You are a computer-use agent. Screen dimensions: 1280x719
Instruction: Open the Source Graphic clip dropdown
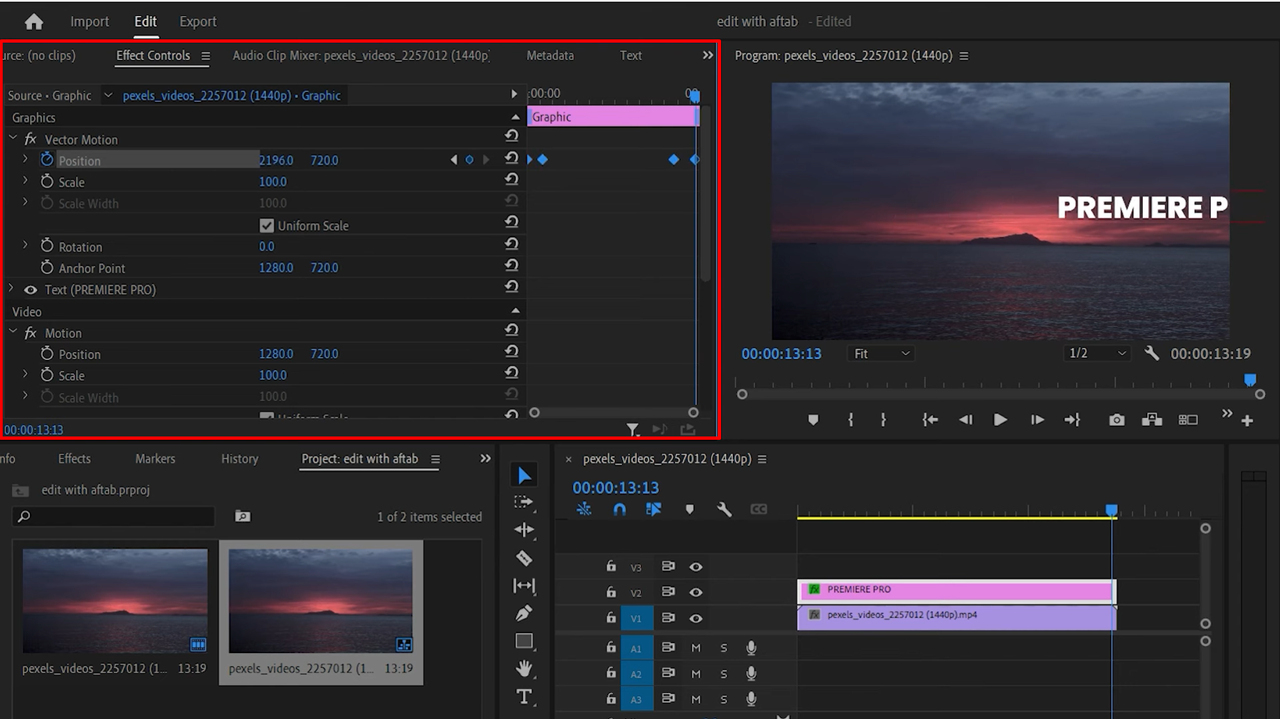[x=108, y=96]
